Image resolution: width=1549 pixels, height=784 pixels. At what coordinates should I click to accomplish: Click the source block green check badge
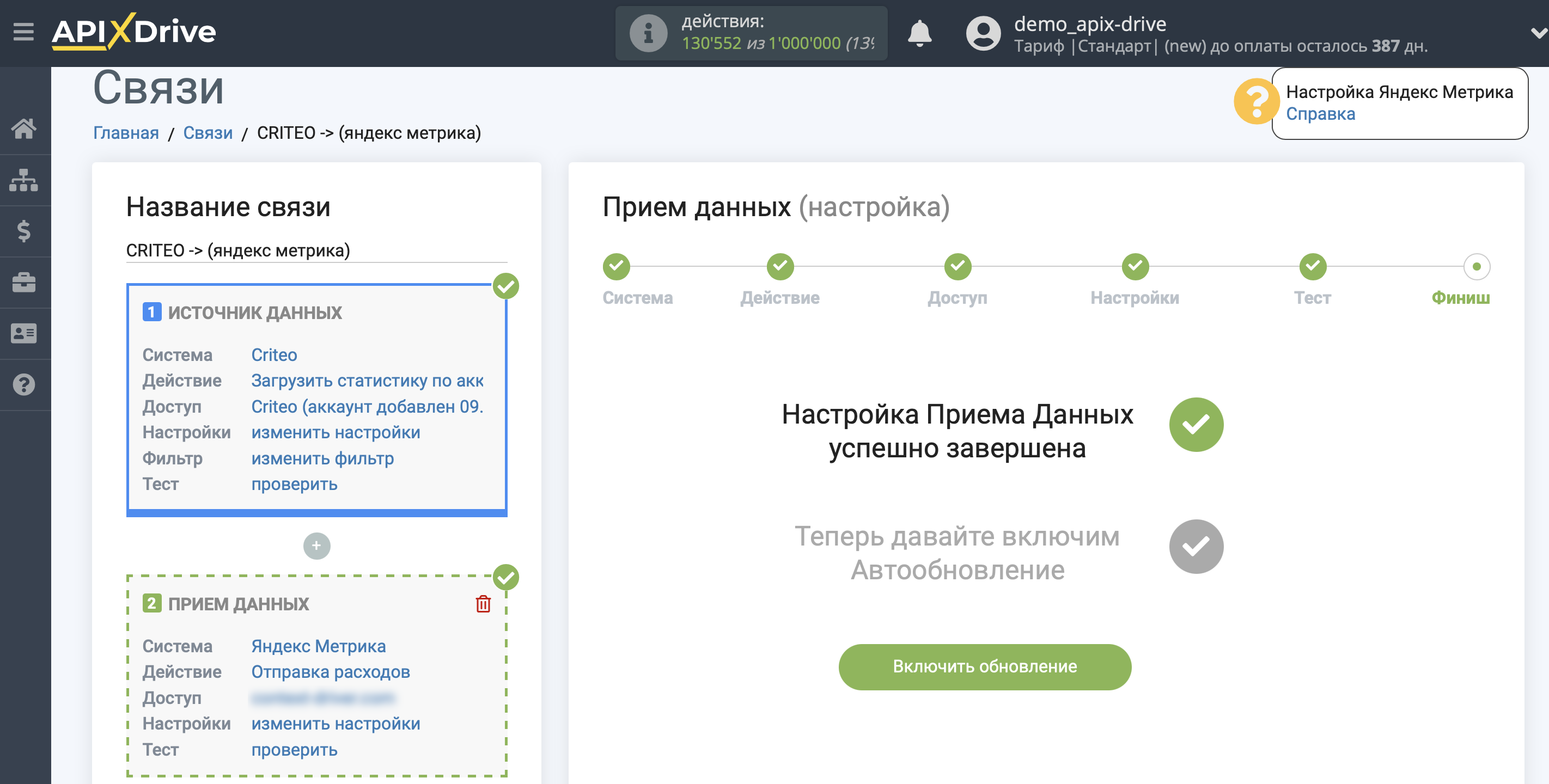(x=505, y=286)
